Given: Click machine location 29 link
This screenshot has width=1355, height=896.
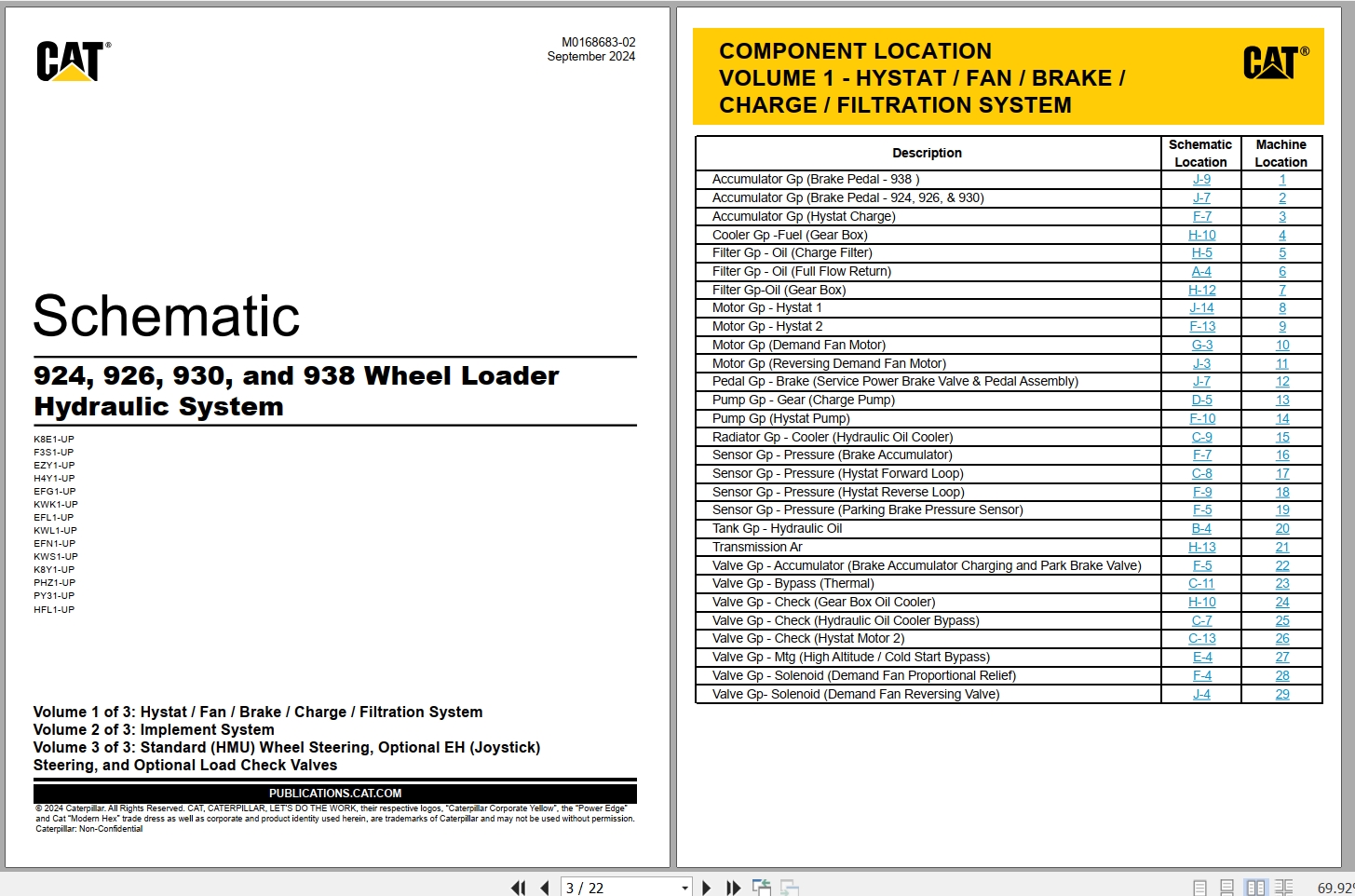Looking at the screenshot, I should [x=1282, y=694].
